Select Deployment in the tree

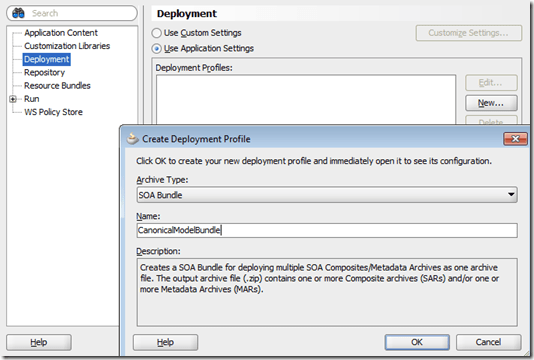(47, 59)
